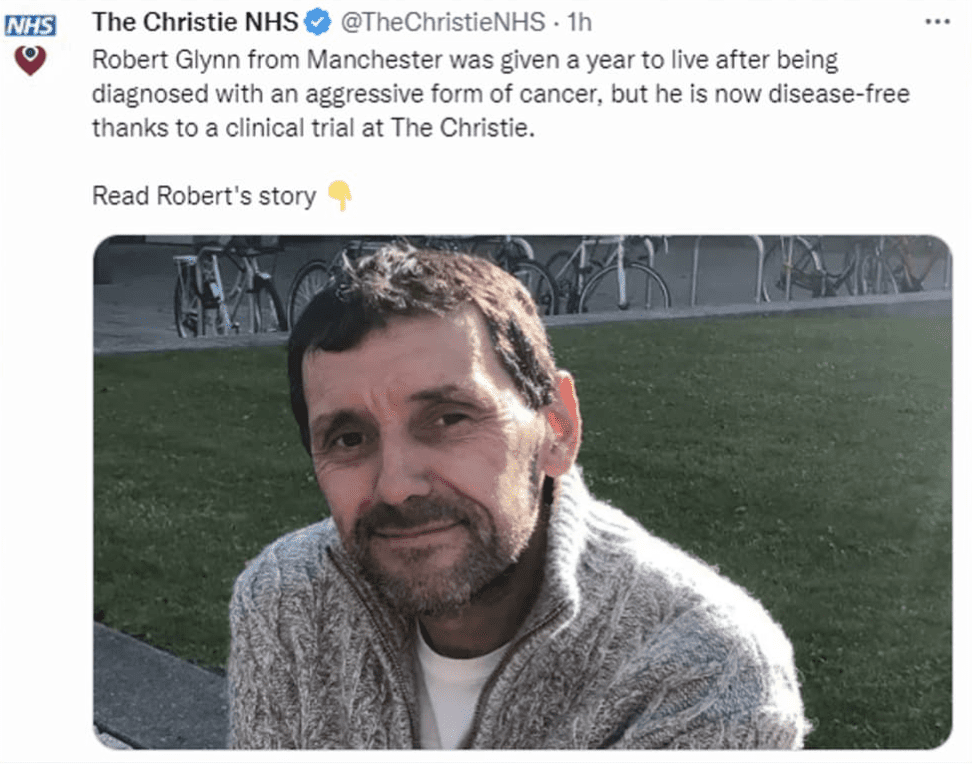Click the blue verified badge next to the name
The image size is (972, 764).
pos(318,22)
